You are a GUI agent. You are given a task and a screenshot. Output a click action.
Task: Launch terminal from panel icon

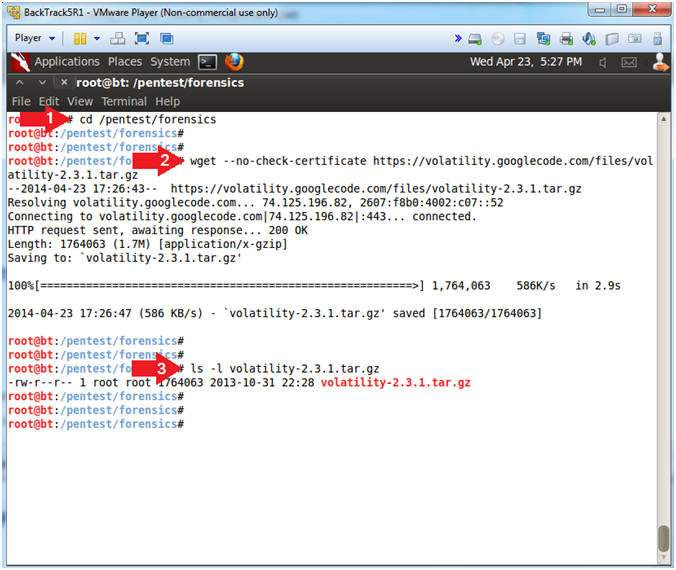[207, 63]
